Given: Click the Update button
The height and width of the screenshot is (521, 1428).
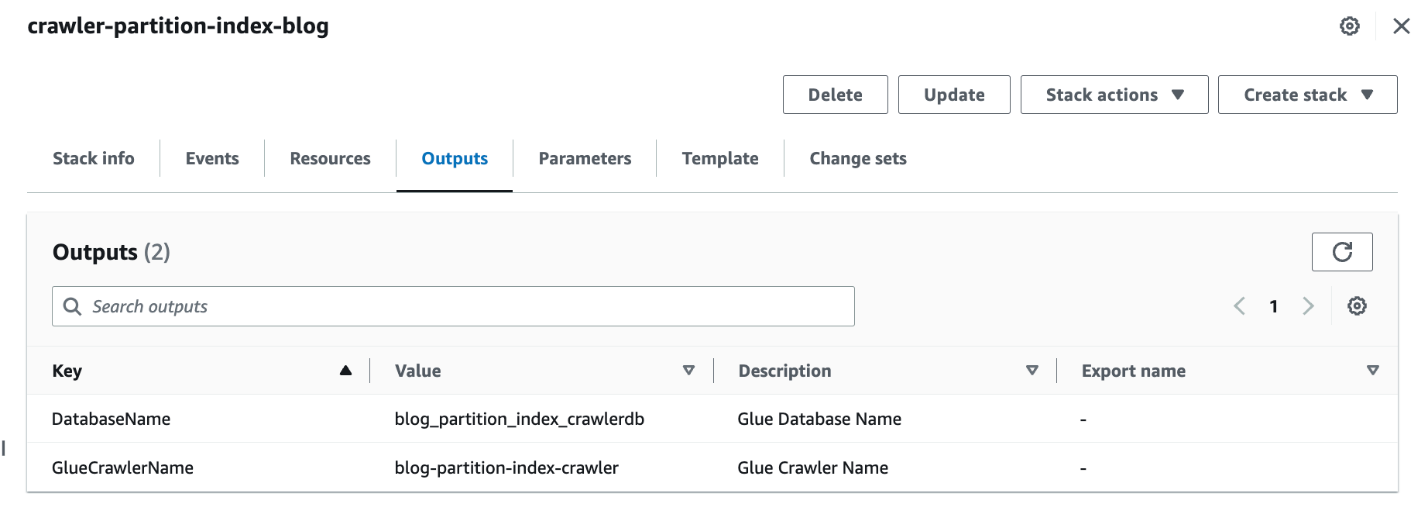Looking at the screenshot, I should click(x=954, y=95).
